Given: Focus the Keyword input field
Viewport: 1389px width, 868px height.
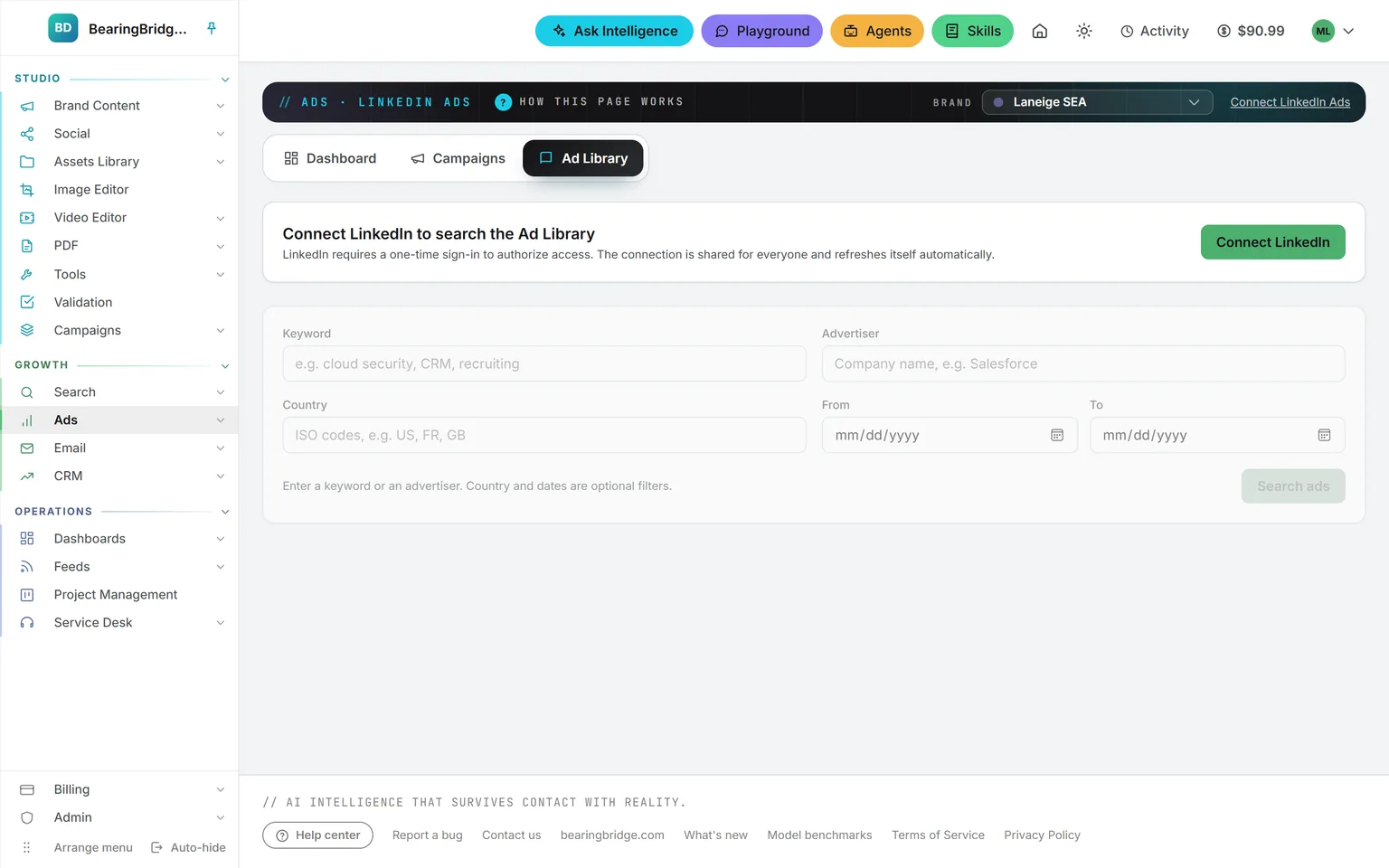Looking at the screenshot, I should (x=544, y=363).
